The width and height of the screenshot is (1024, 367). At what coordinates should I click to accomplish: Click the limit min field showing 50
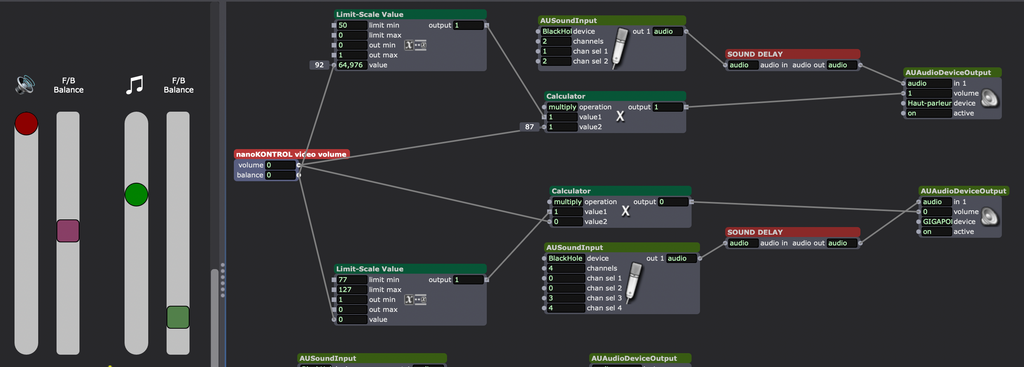tap(352, 25)
